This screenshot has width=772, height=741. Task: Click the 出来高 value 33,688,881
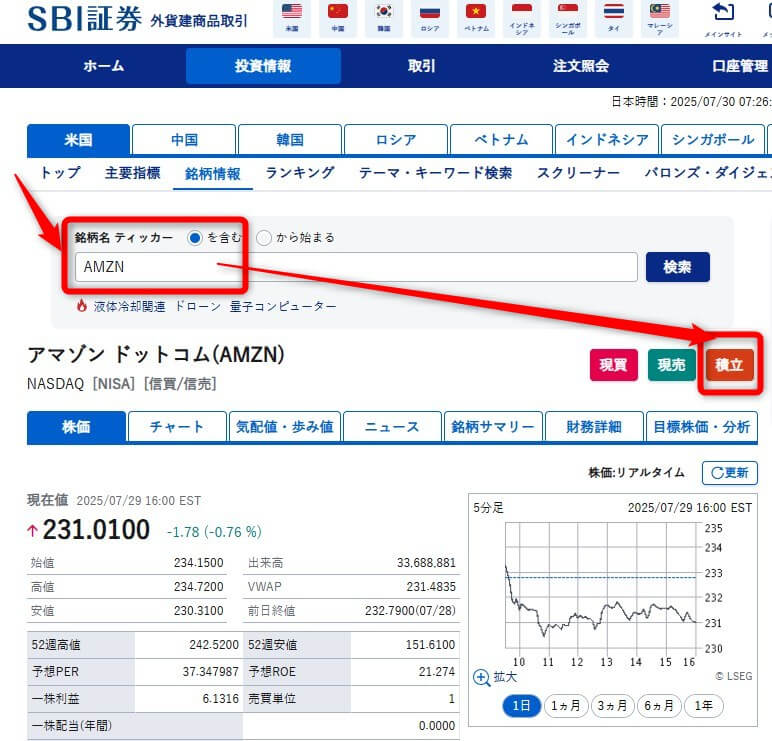coord(426,562)
